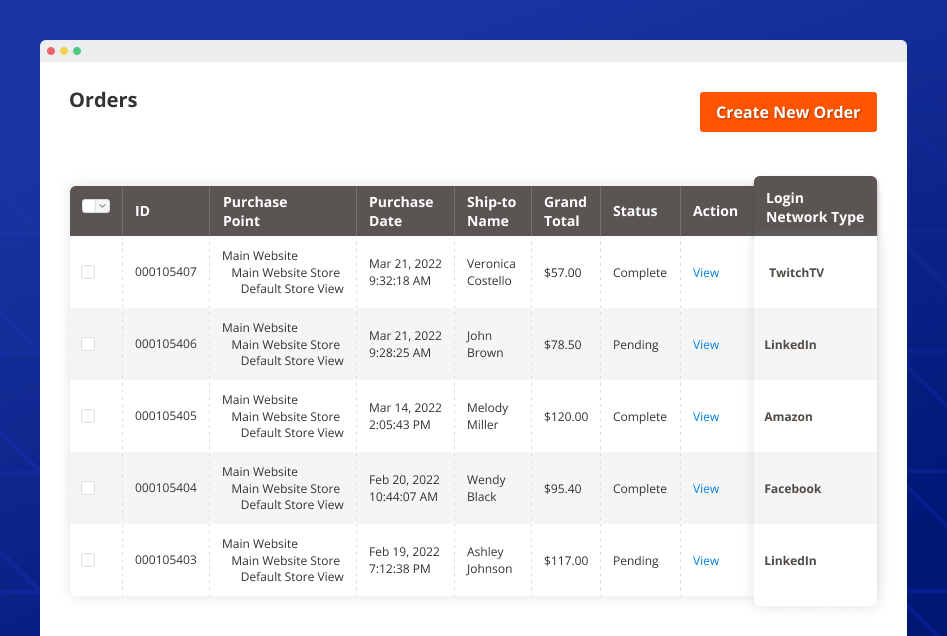Open View link for John Brown's order
The image size is (947, 636).
tap(706, 345)
